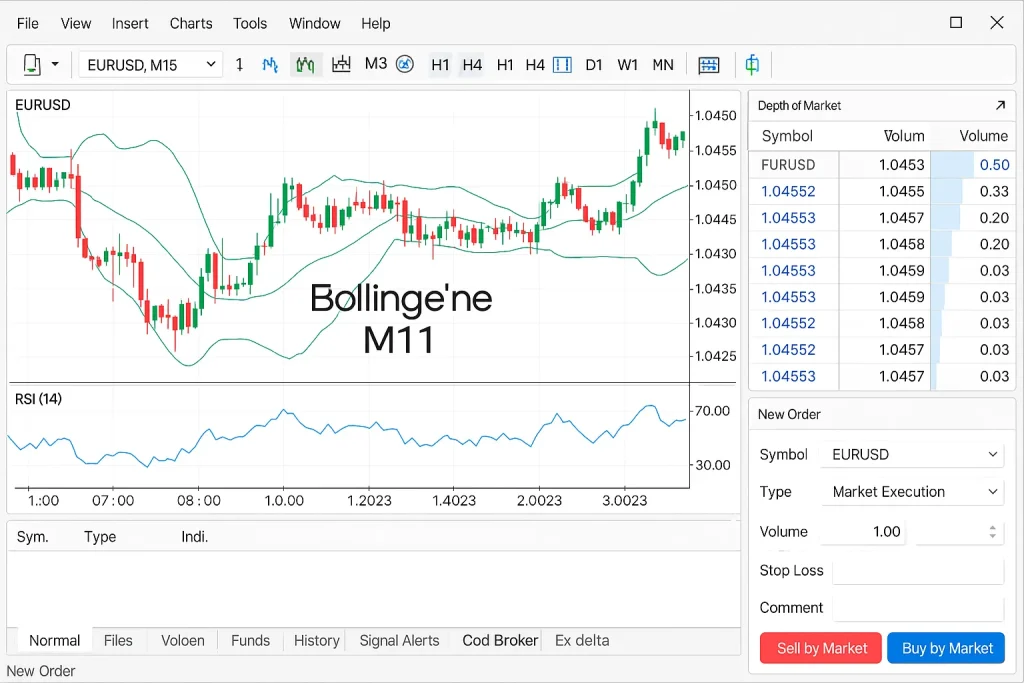Image resolution: width=1024 pixels, height=683 pixels.
Task: Open the Ex delta tab
Action: tap(582, 641)
